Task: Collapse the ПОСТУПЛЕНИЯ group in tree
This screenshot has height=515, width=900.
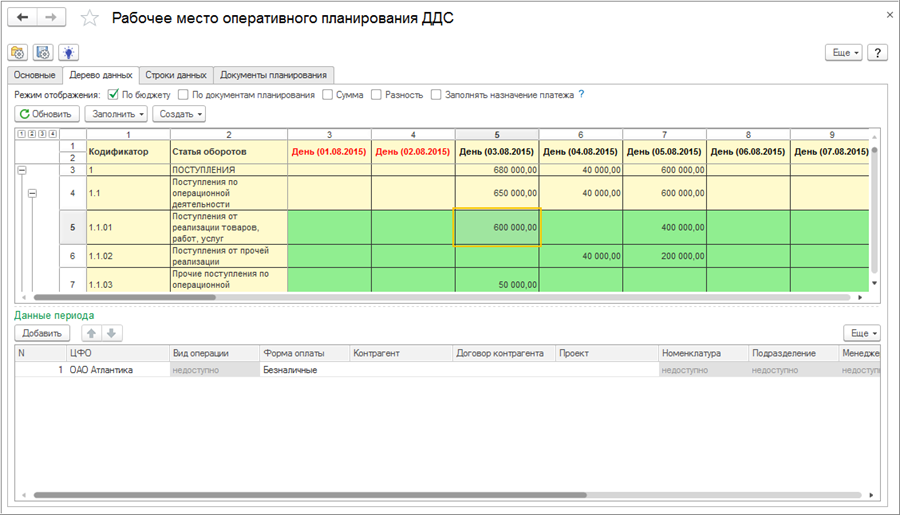Action: coord(22,171)
